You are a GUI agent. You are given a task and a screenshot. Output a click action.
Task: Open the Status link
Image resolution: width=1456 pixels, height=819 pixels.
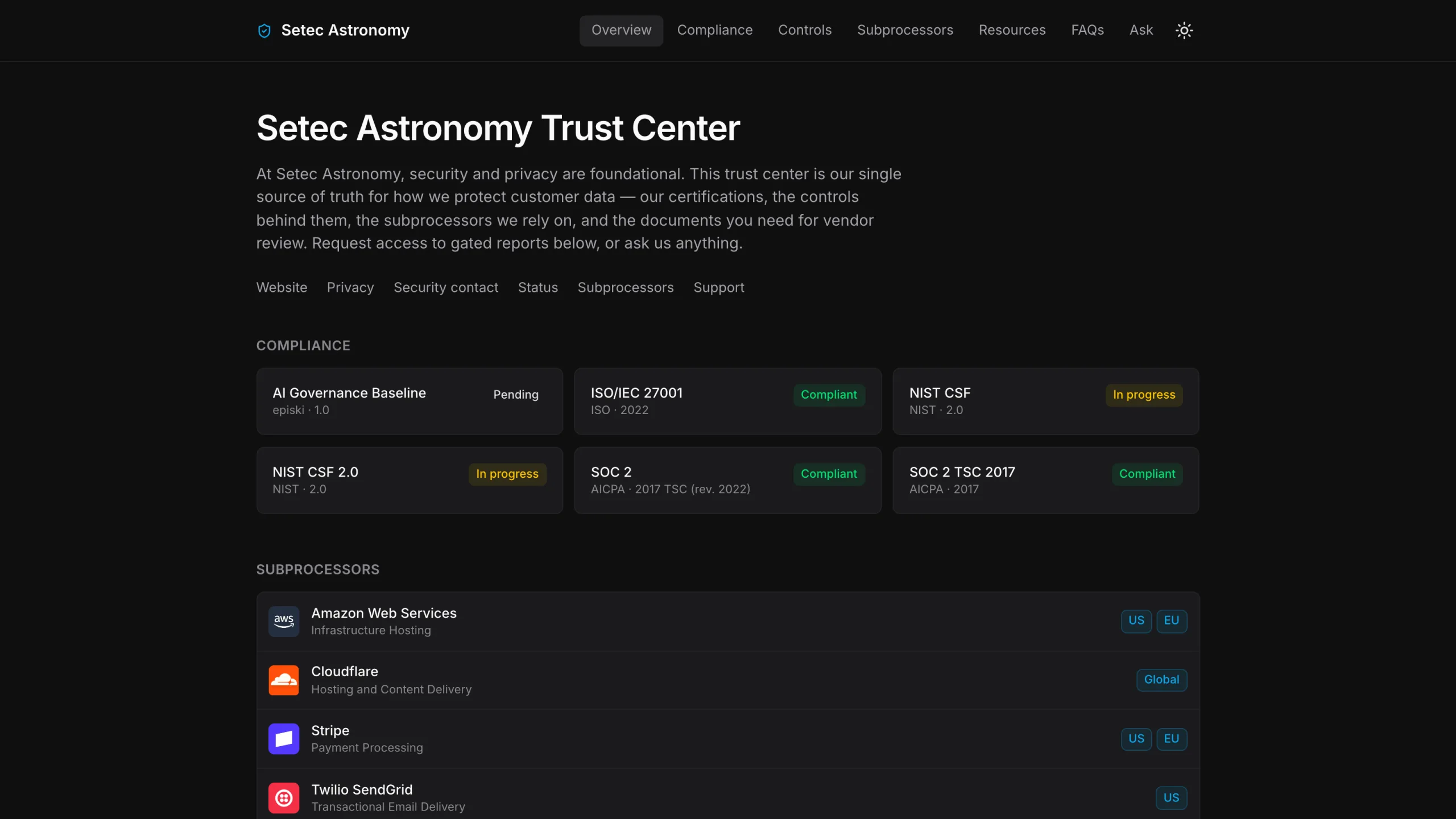[538, 288]
